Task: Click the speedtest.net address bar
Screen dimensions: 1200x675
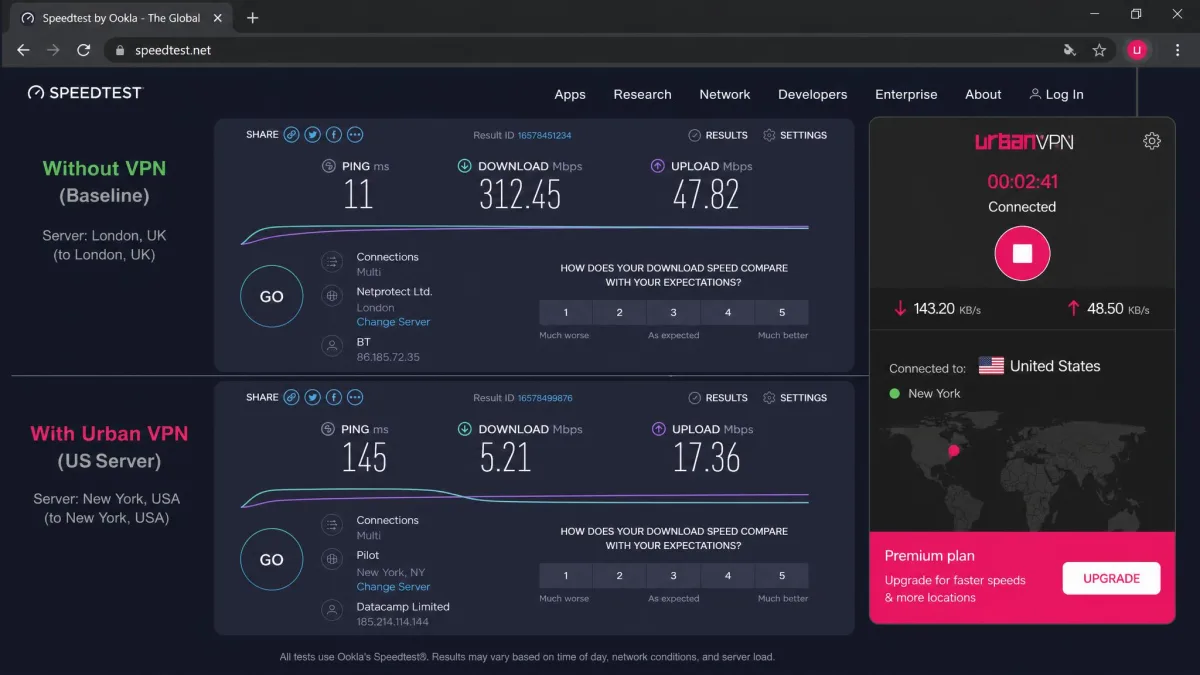Action: point(610,50)
